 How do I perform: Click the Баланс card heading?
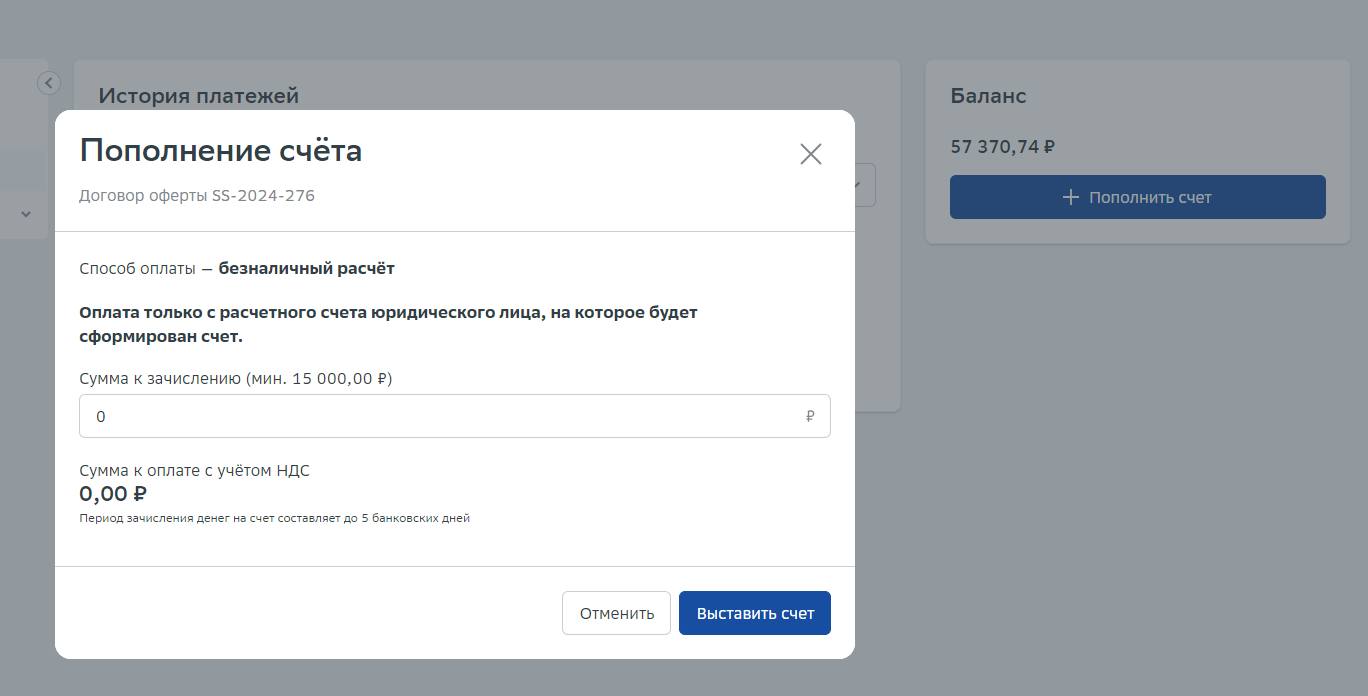coord(988,96)
